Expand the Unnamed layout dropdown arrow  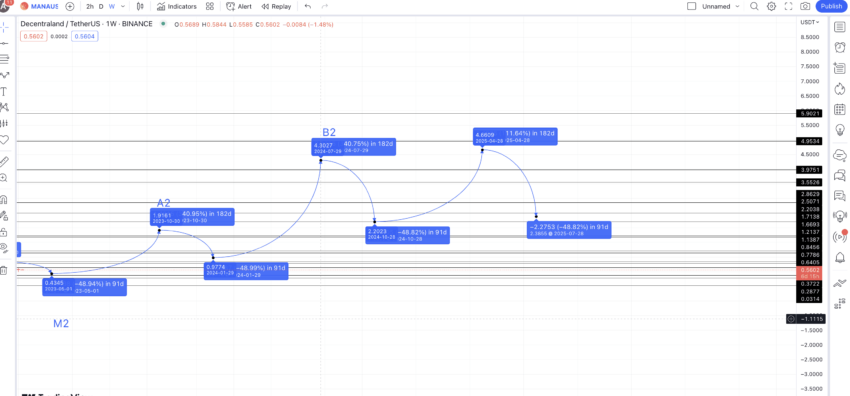pos(737,7)
